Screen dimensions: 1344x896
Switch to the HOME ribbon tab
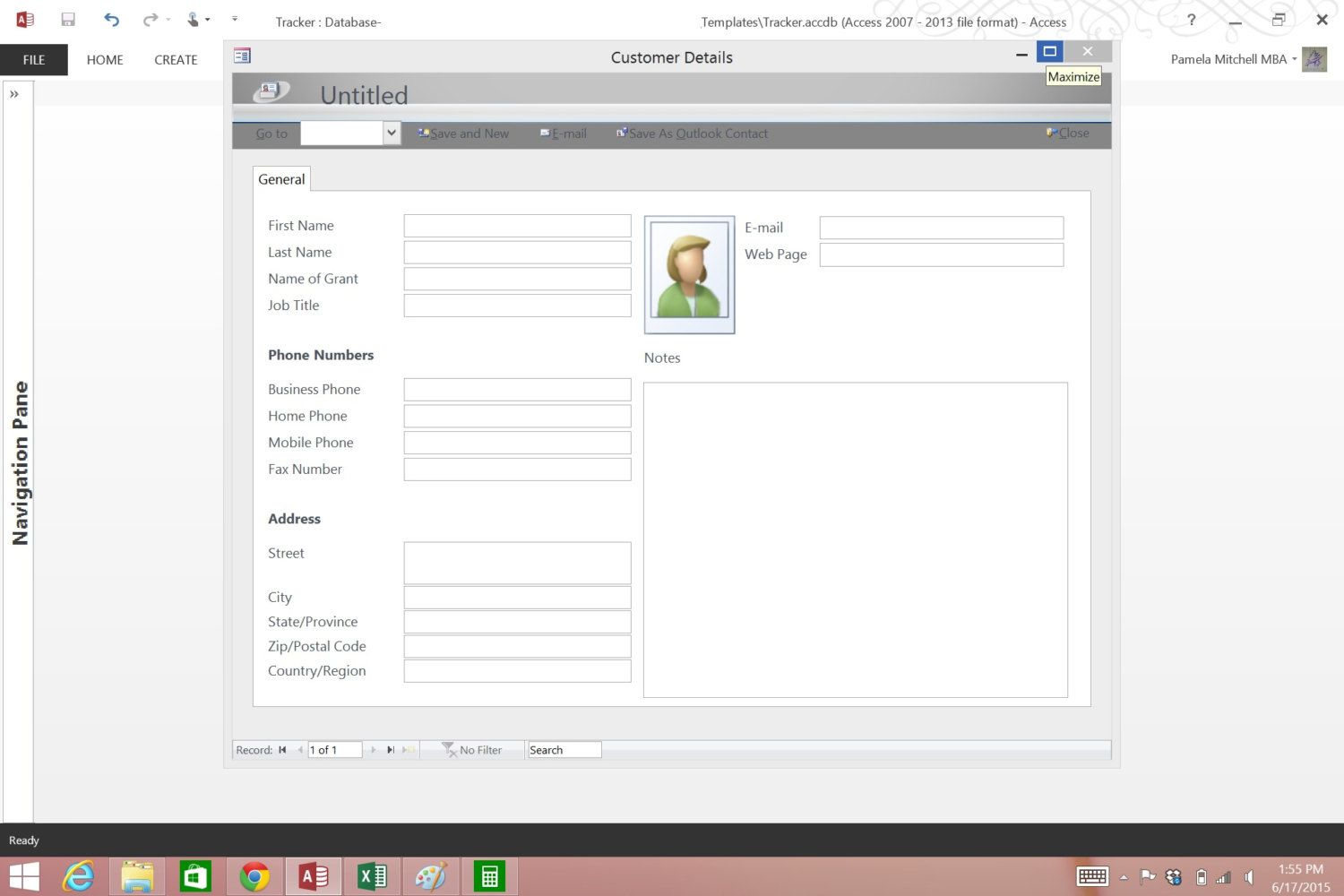coord(105,60)
